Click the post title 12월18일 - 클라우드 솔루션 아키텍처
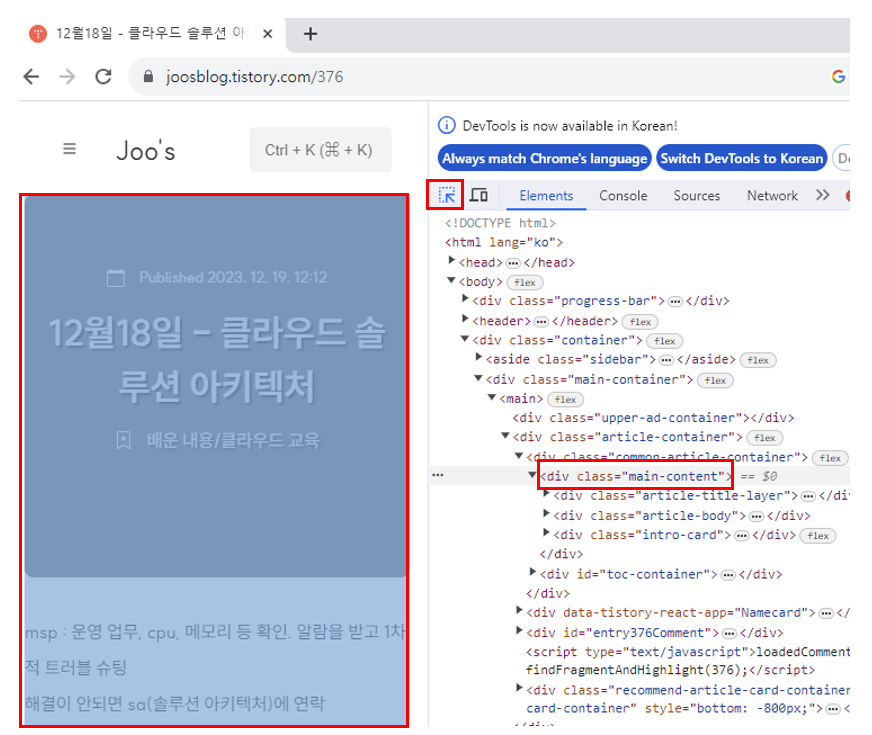872x735 pixels. [x=217, y=359]
